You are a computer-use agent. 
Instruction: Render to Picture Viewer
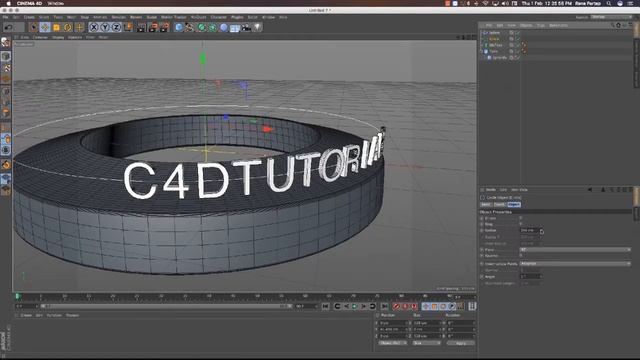(153, 27)
